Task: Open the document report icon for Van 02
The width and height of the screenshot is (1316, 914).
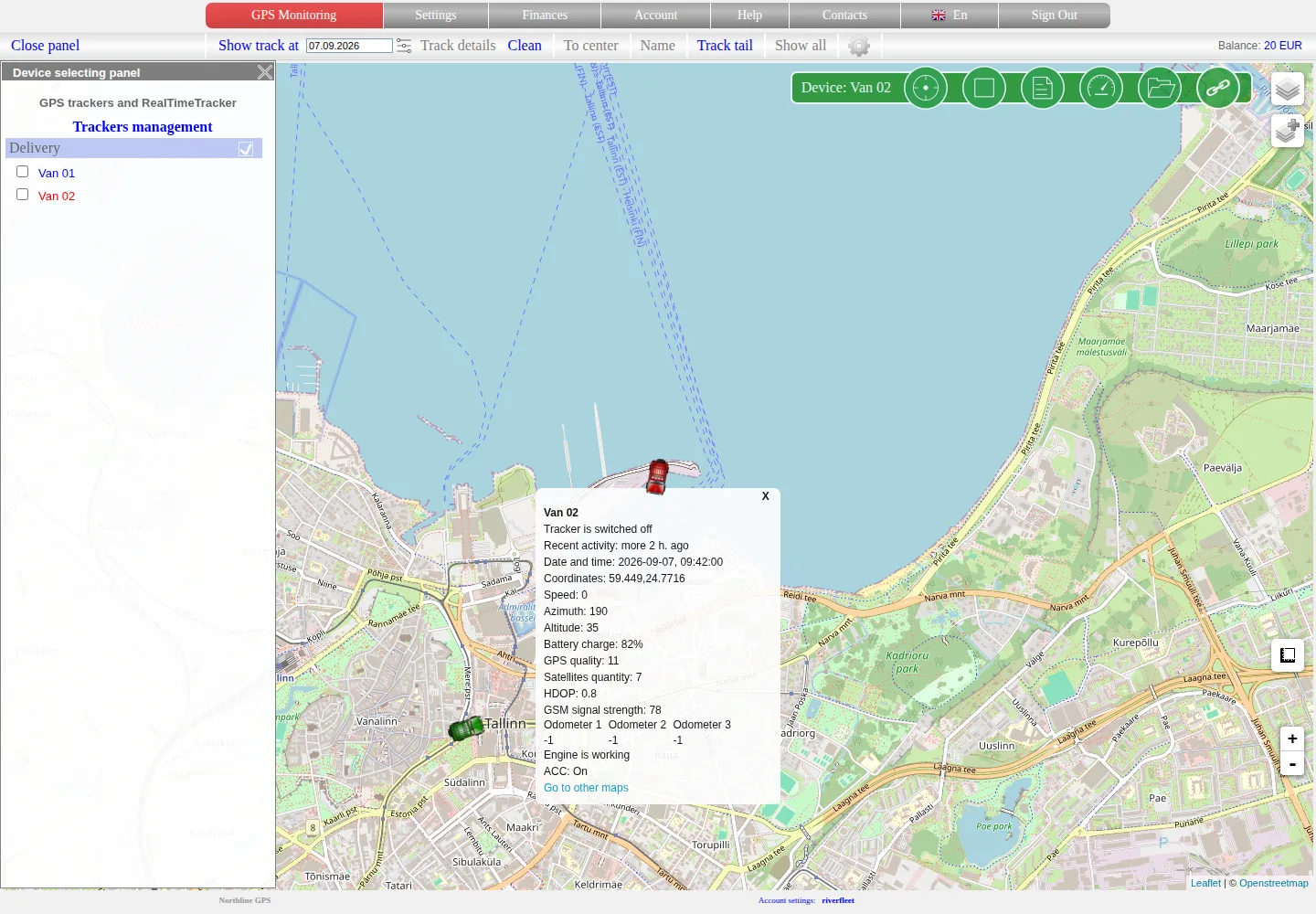Action: pos(1043,88)
